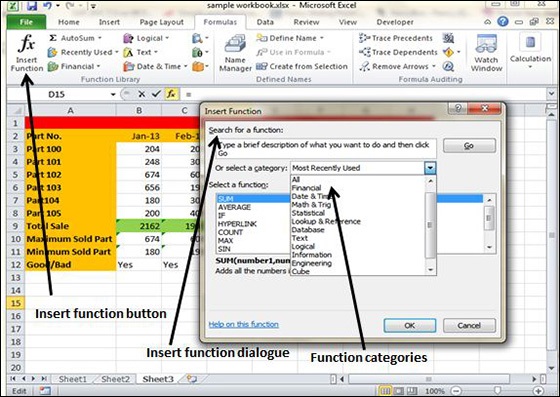Open the Logical functions menu

tap(146, 38)
